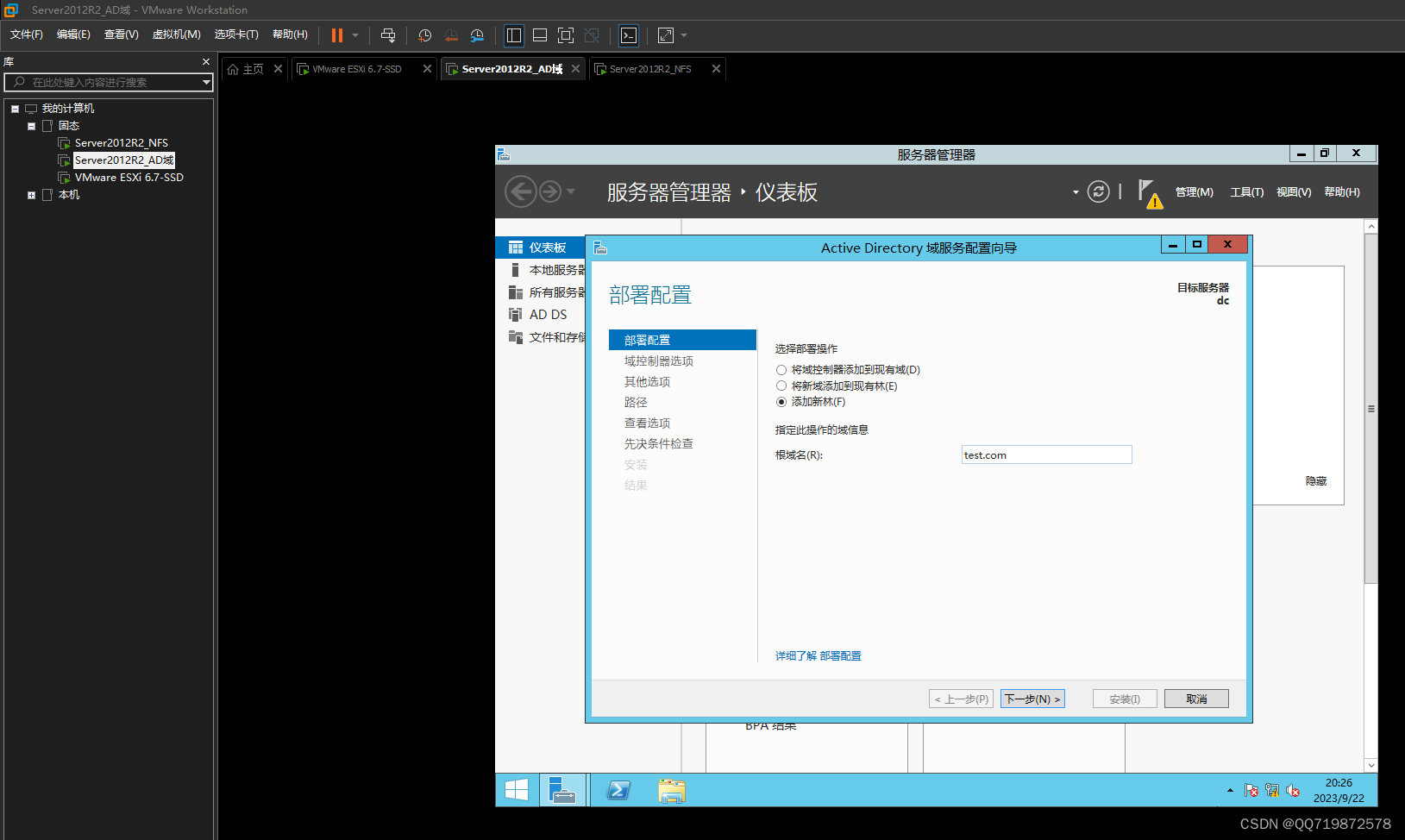Viewport: 1405px width, 840px height.
Task: Select 将新域添加到现有林(E) radio option
Action: [781, 386]
